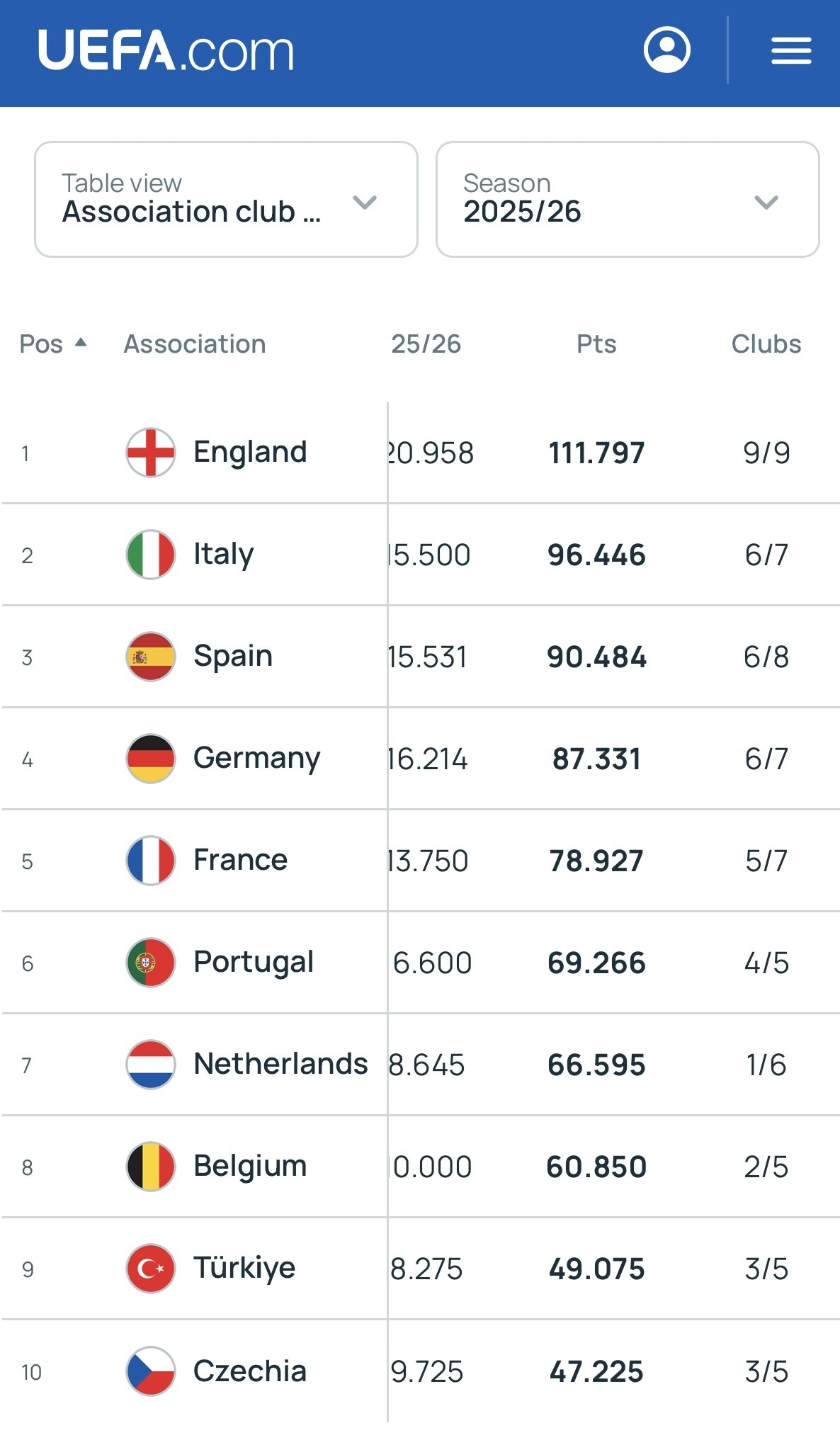
Task: Click the Belgium flag icon
Action: coord(150,1167)
